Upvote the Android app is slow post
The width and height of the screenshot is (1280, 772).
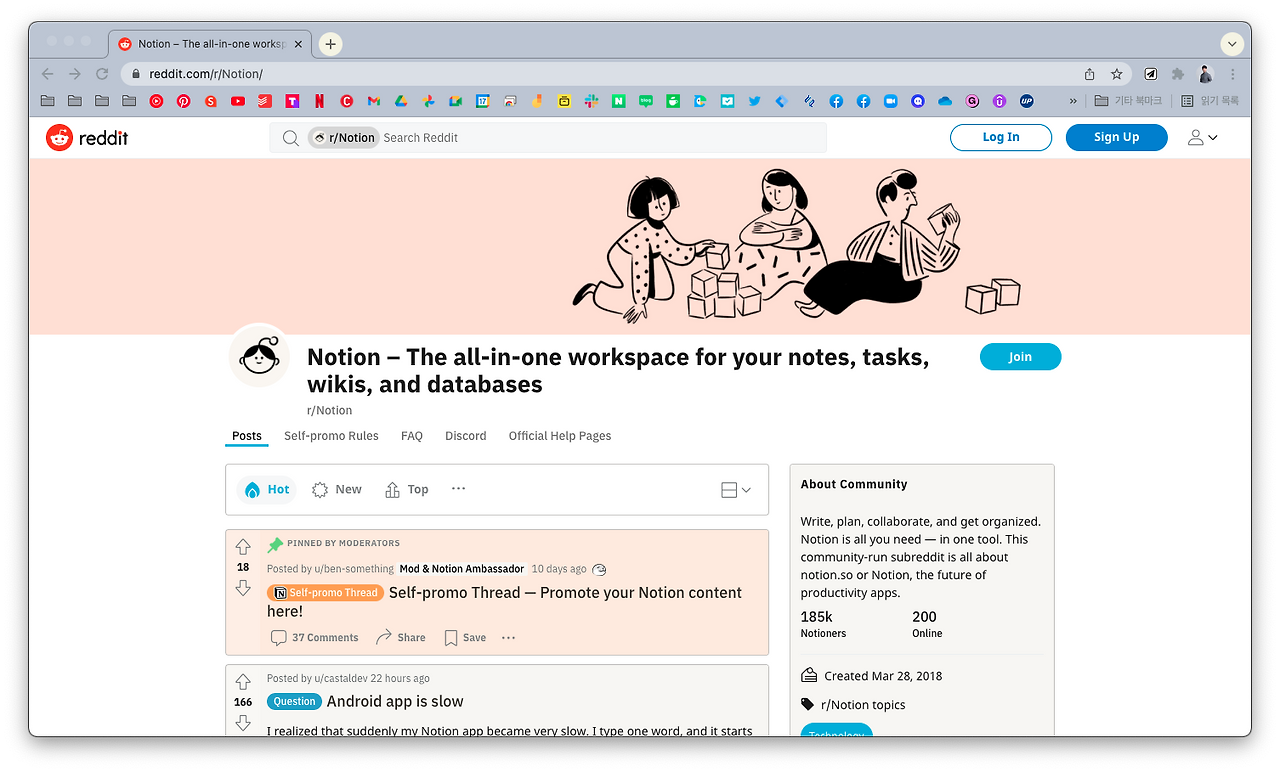tap(243, 682)
